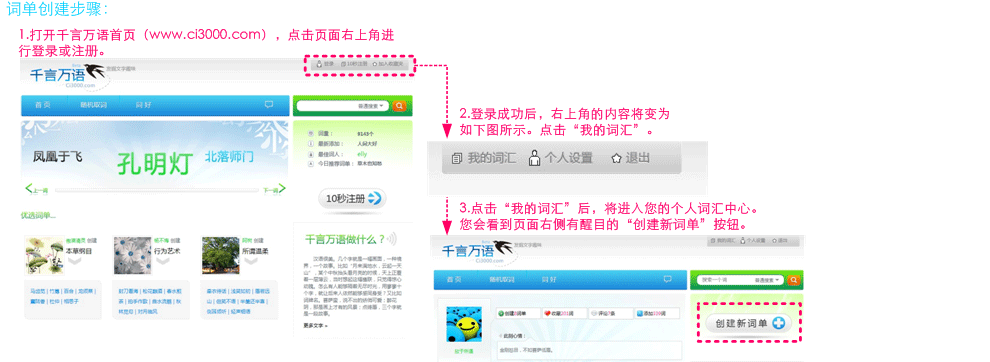
Task: Click 退出 in enlarged toolbar
Action: (631, 158)
